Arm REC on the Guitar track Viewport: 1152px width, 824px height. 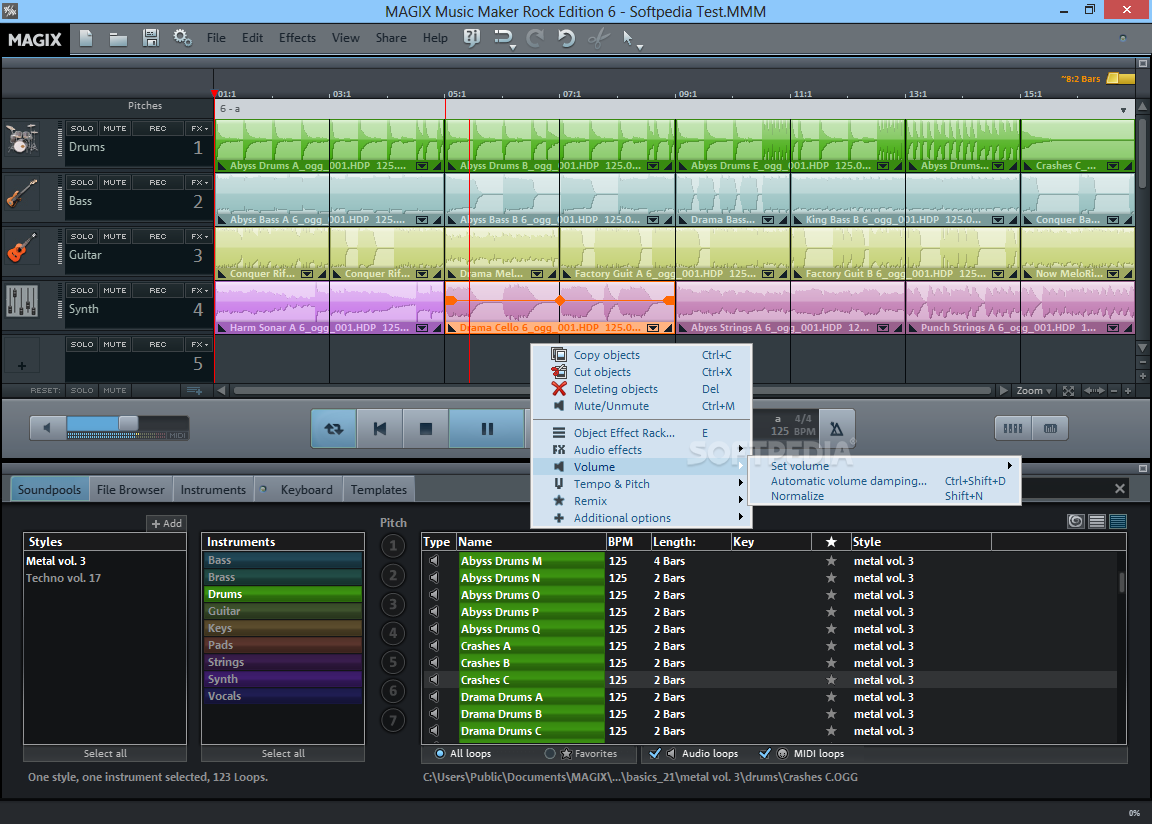tap(157, 236)
